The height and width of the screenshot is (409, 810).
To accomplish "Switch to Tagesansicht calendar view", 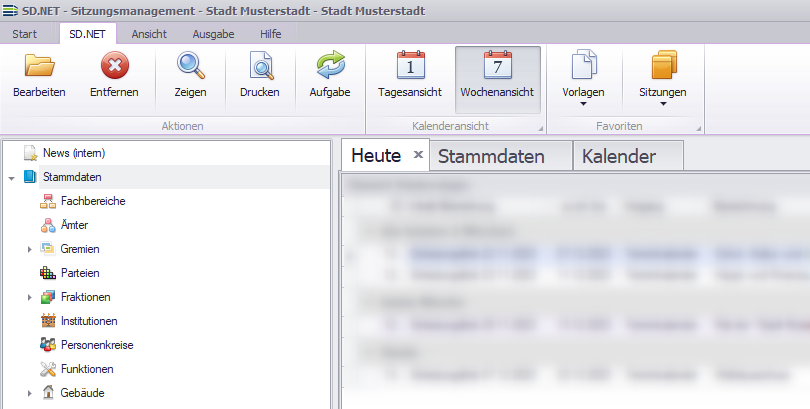I will coord(411,67).
